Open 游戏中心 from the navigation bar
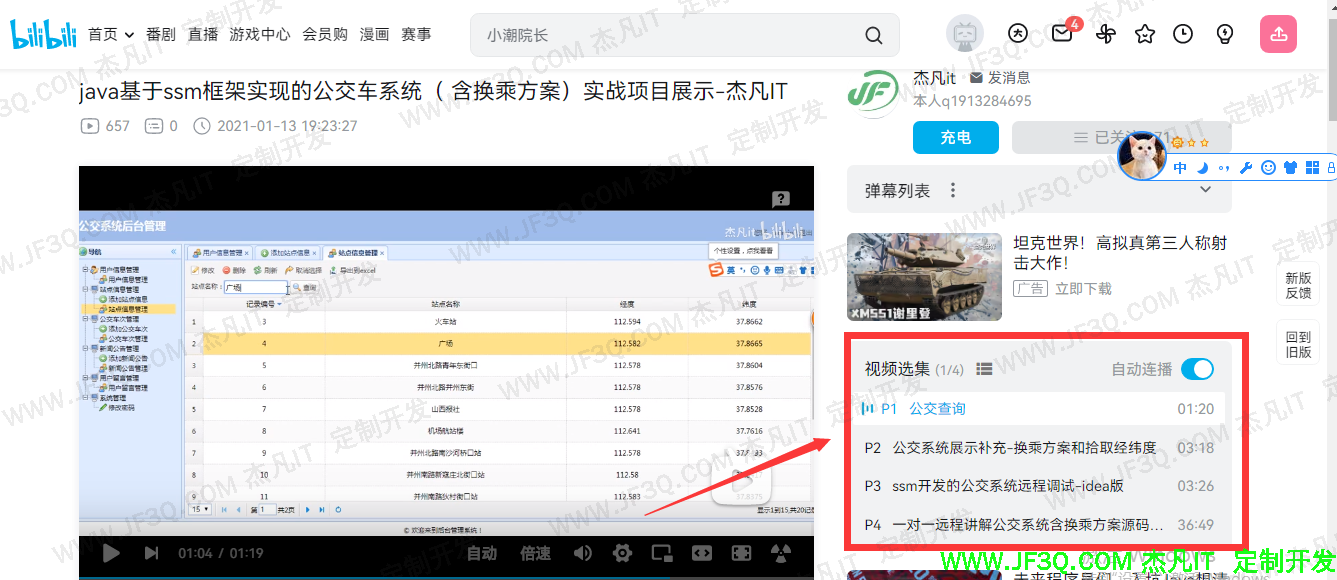 point(260,34)
